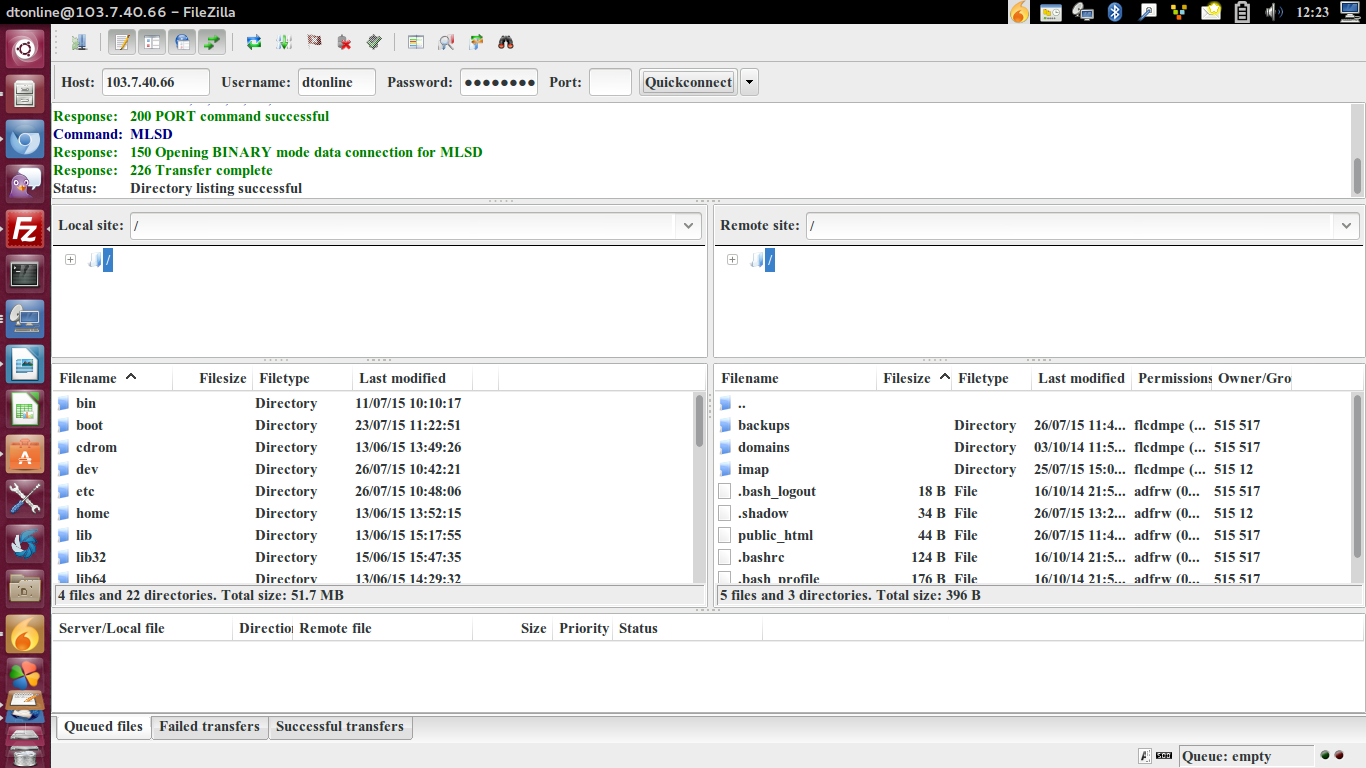Toggle the remote directory tree view
1366x768 pixels.
(182, 42)
